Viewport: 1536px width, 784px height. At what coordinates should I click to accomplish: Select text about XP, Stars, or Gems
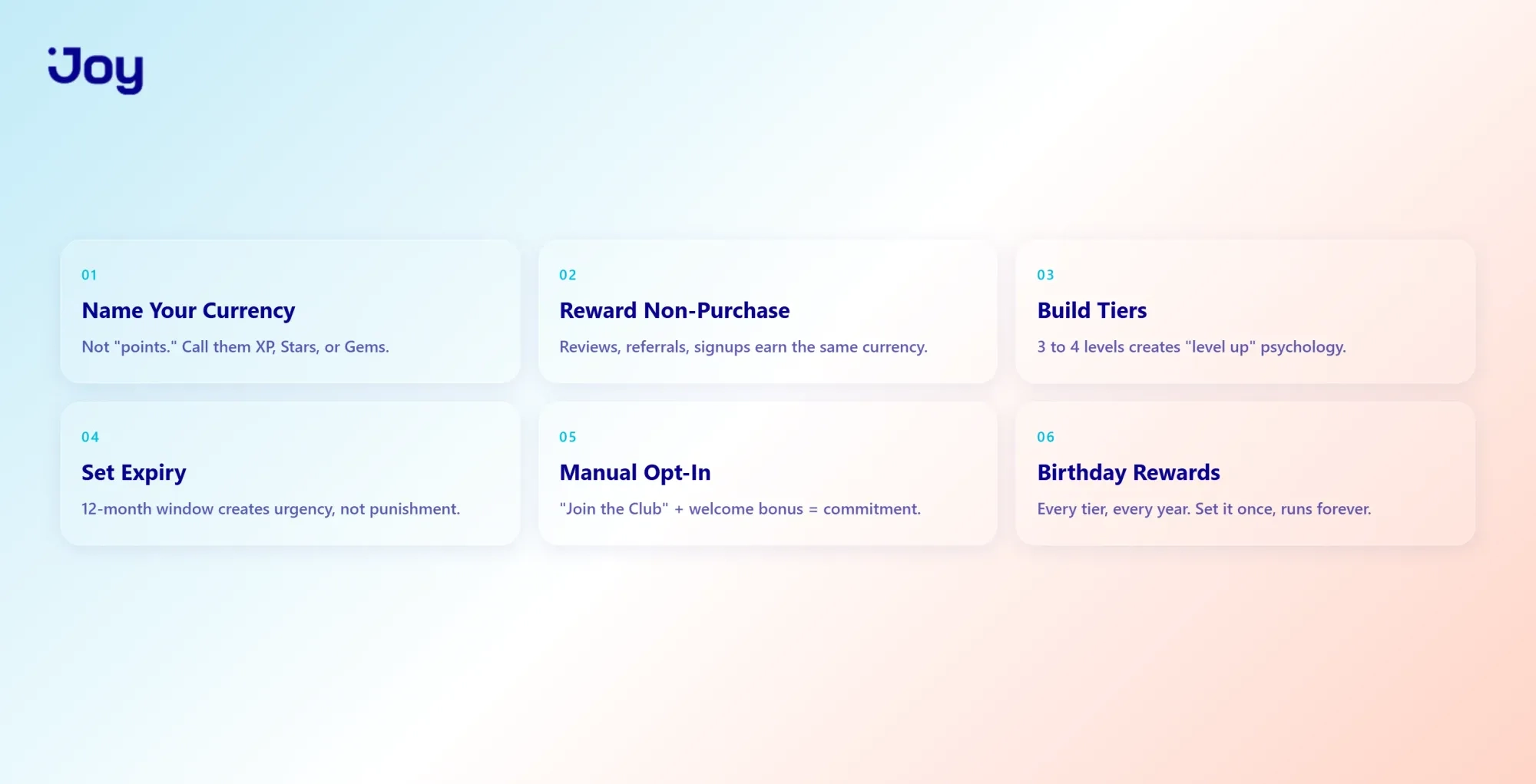(x=235, y=347)
